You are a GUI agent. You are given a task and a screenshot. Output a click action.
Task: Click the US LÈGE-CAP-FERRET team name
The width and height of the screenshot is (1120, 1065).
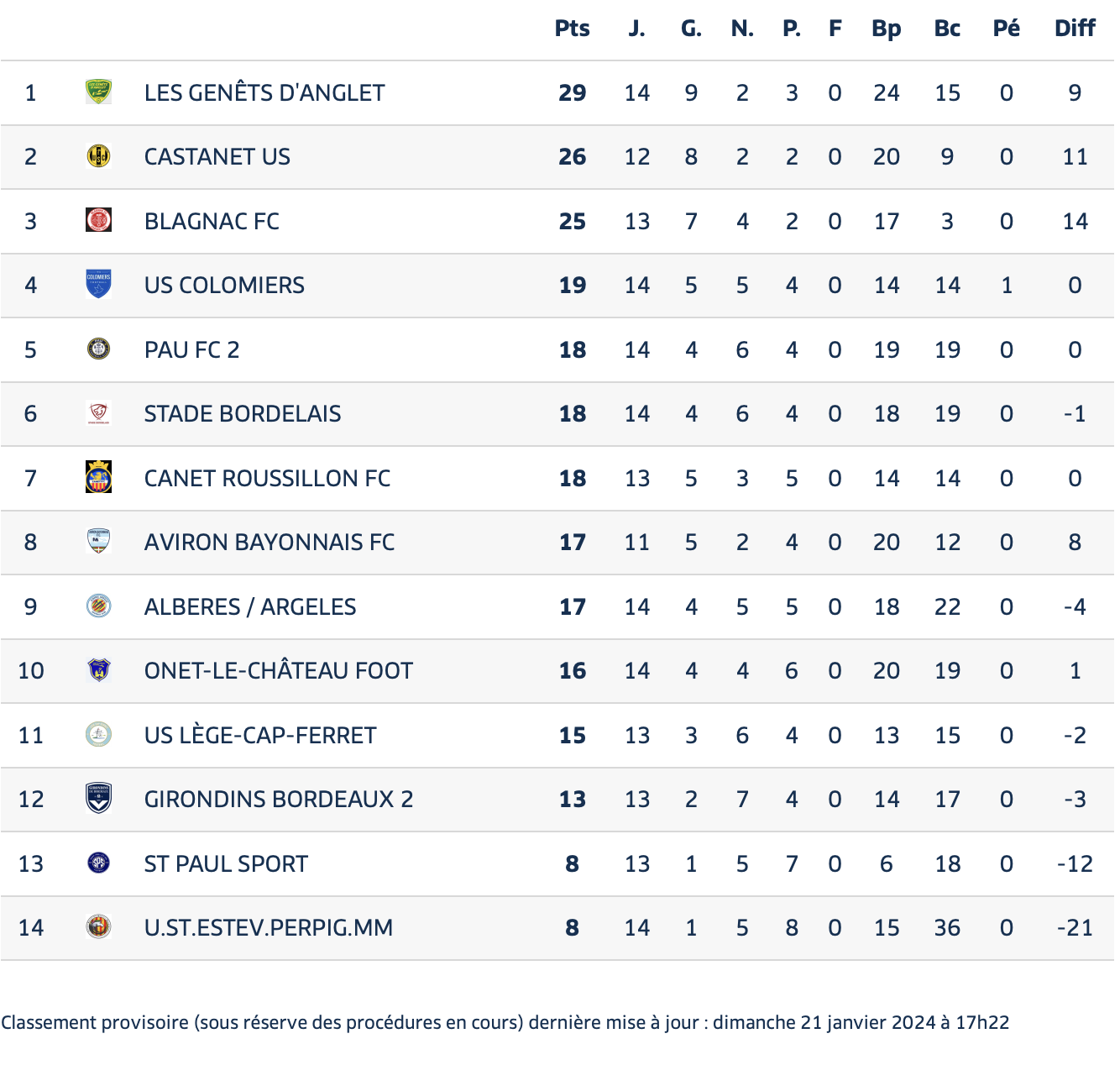coord(260,735)
